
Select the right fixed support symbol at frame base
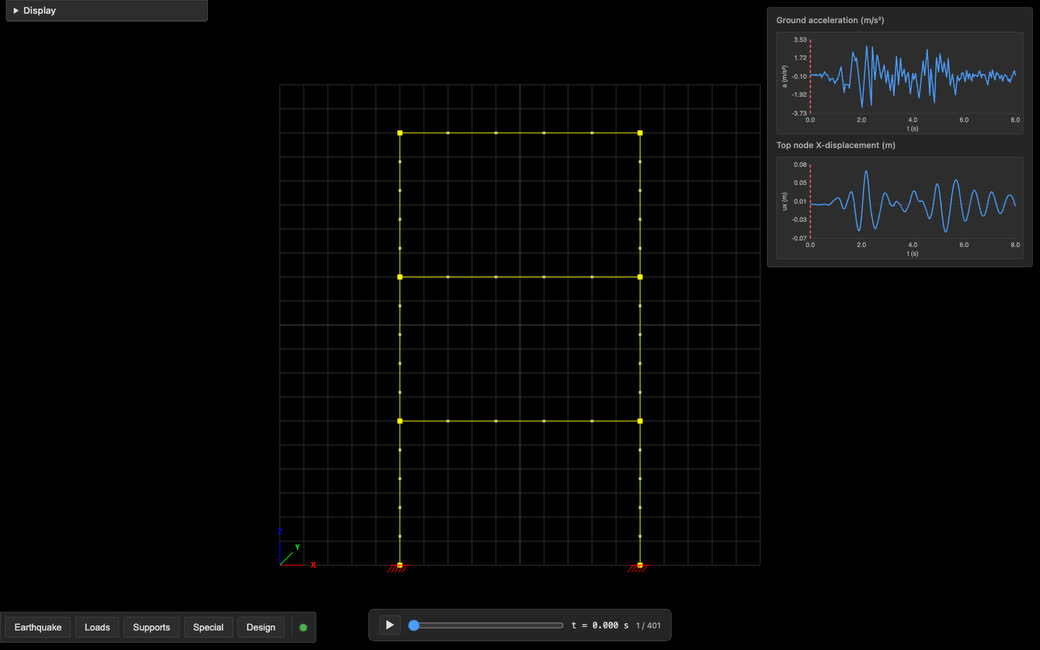639,568
